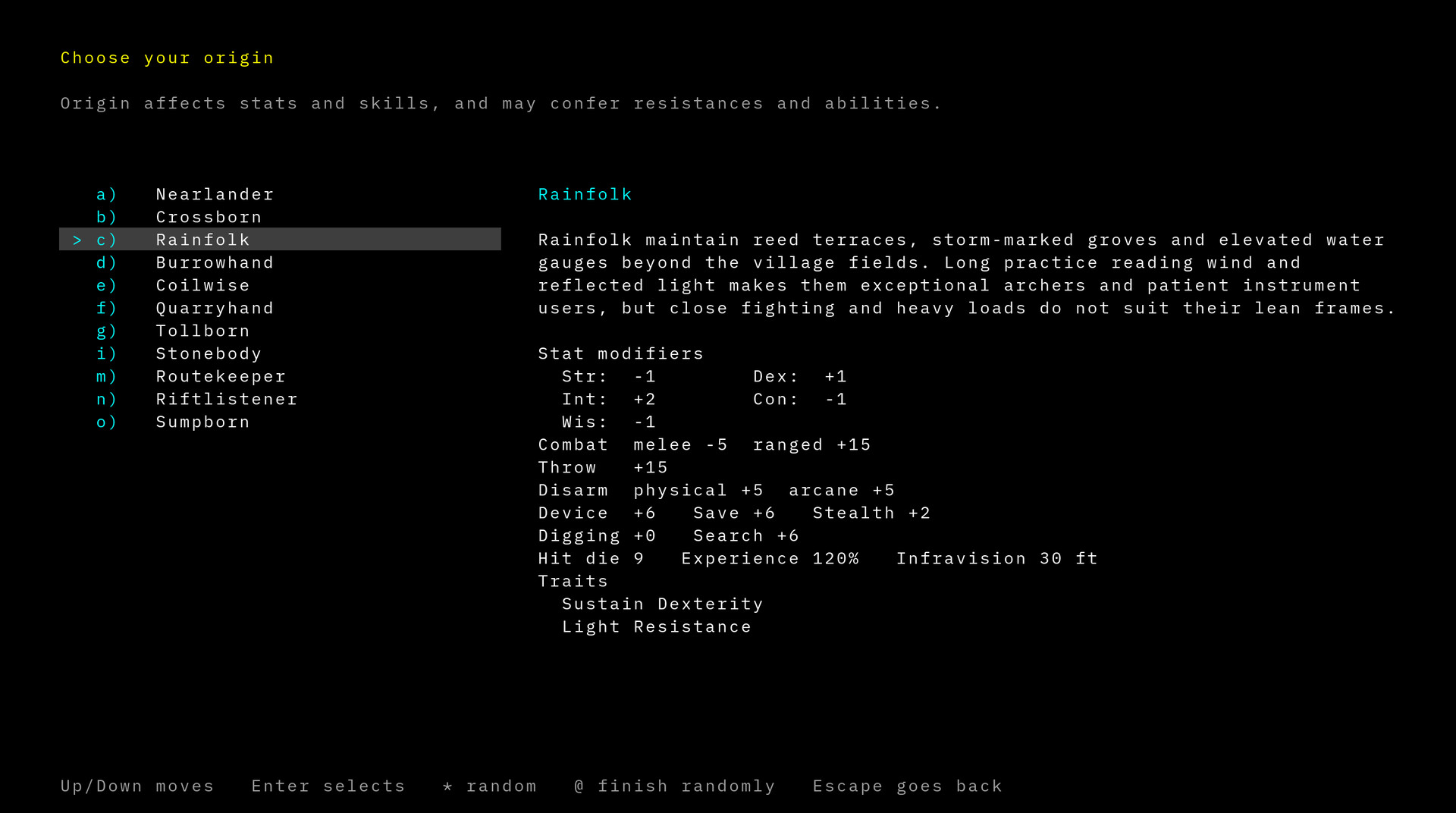
Task: Click the '* random' option hint
Action: [x=489, y=786]
